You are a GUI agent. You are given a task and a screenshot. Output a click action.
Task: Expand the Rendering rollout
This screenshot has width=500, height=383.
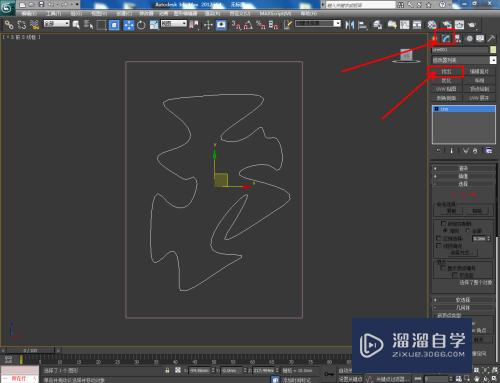463,168
